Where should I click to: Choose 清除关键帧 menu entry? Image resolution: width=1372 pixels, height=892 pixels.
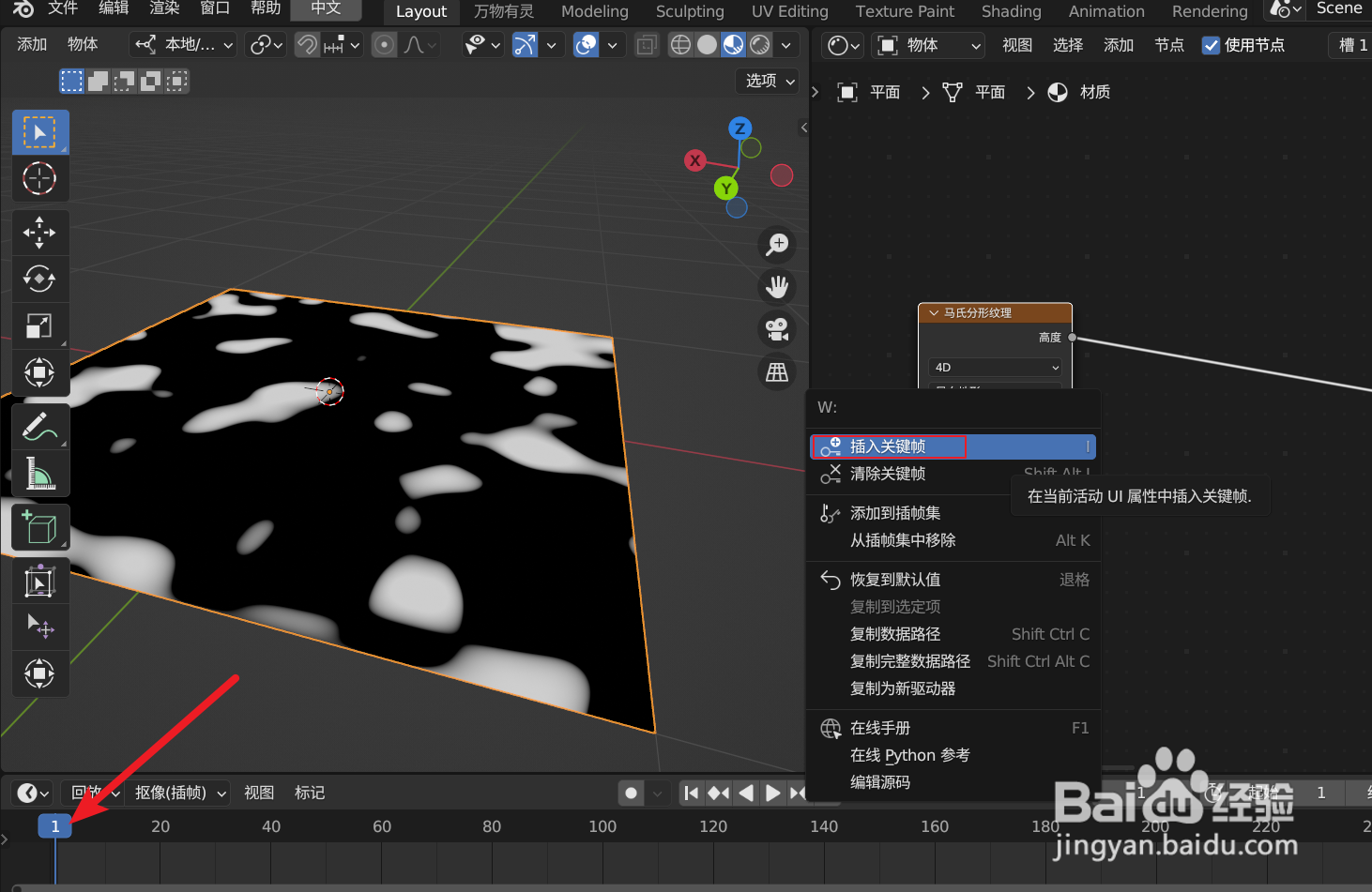coord(953,474)
